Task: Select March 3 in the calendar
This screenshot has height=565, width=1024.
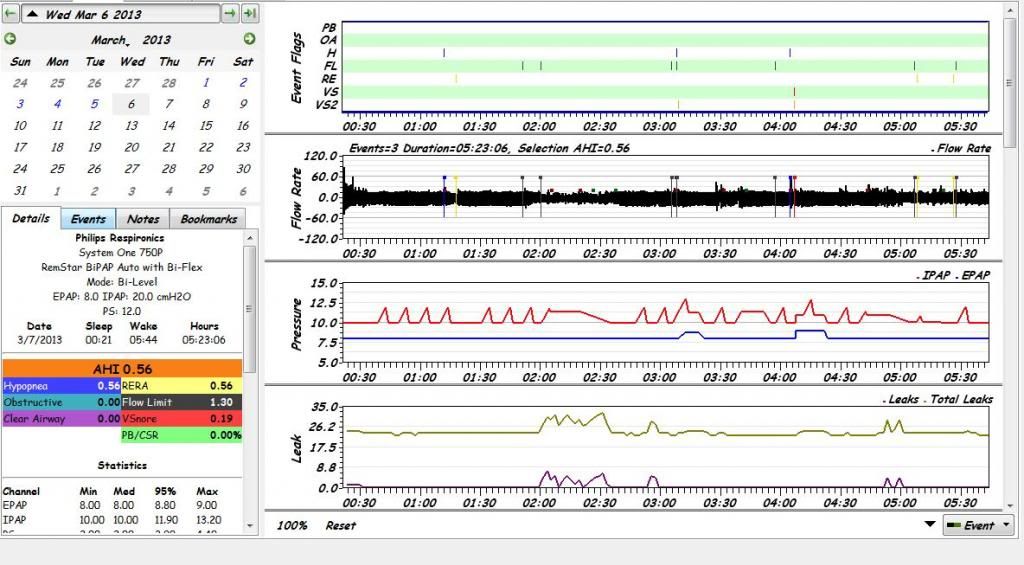Action: pyautogui.click(x=20, y=104)
